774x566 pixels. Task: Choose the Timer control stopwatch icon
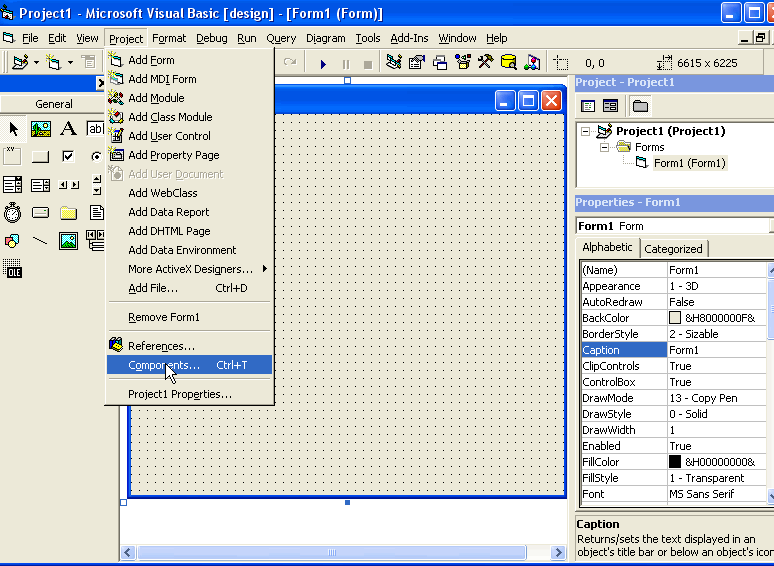pyautogui.click(x=13, y=213)
